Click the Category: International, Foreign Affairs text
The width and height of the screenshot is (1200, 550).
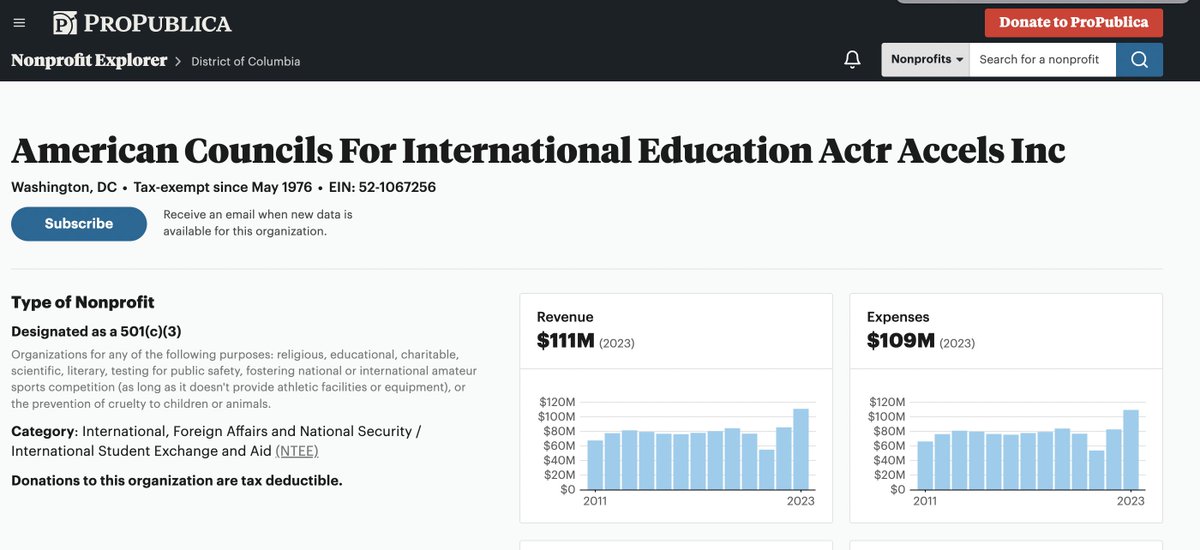pyautogui.click(x=216, y=441)
